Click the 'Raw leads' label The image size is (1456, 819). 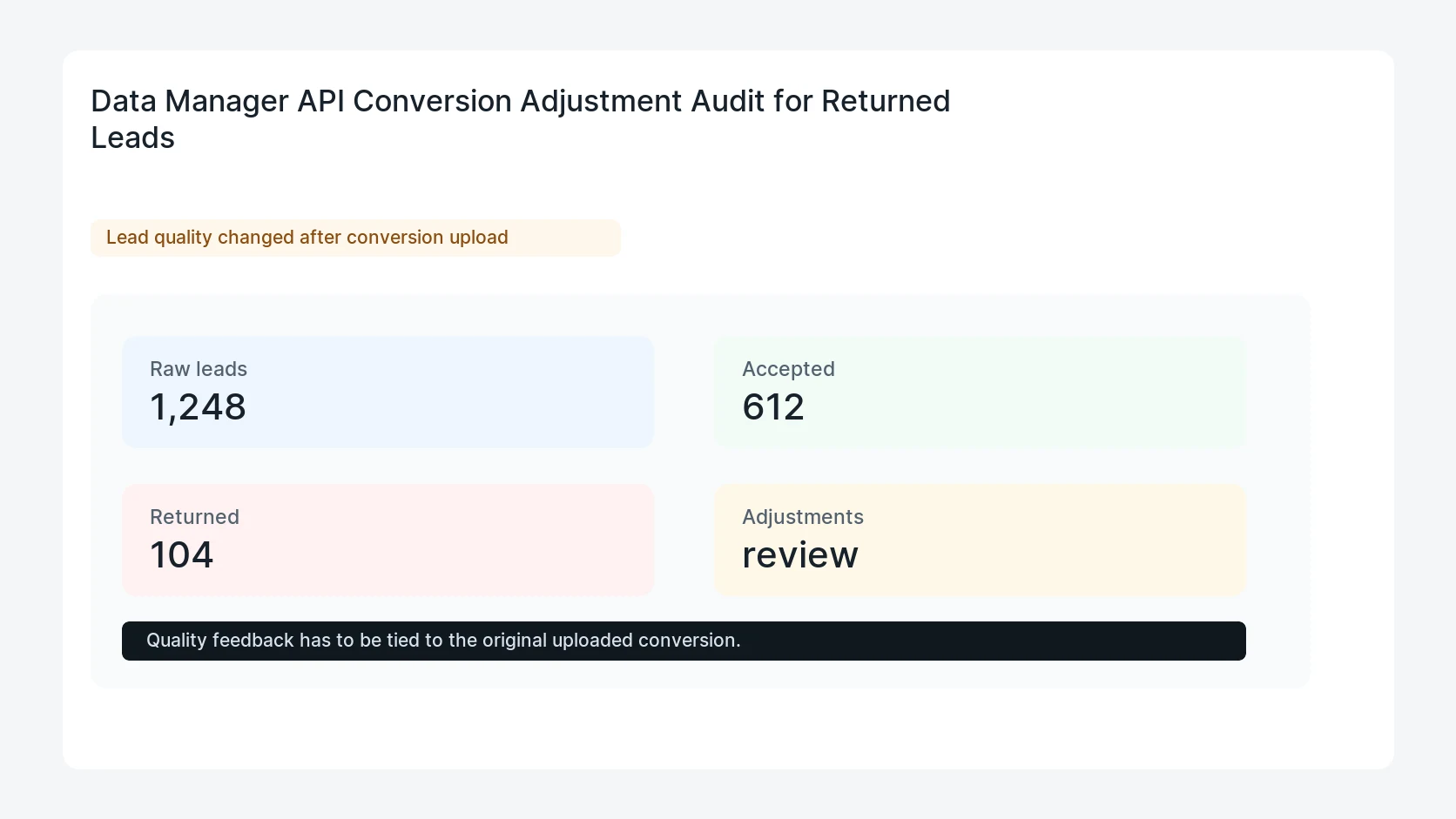click(x=199, y=369)
